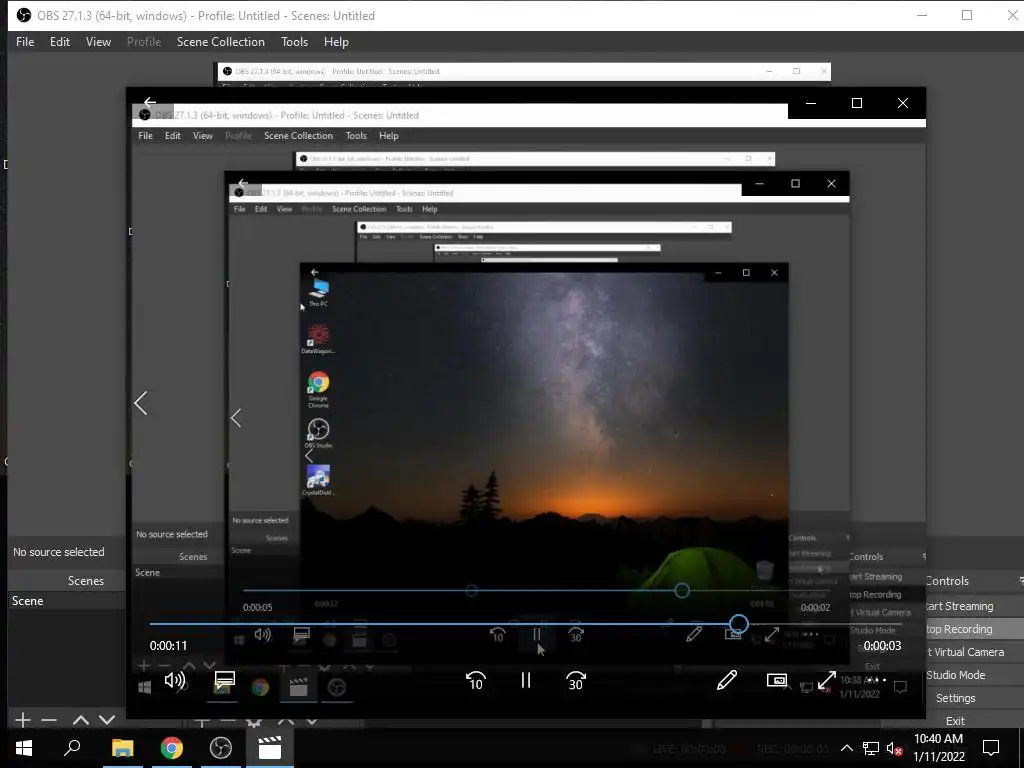
Task: Open the taskbar clock showing 10:40 AM
Action: (938, 748)
